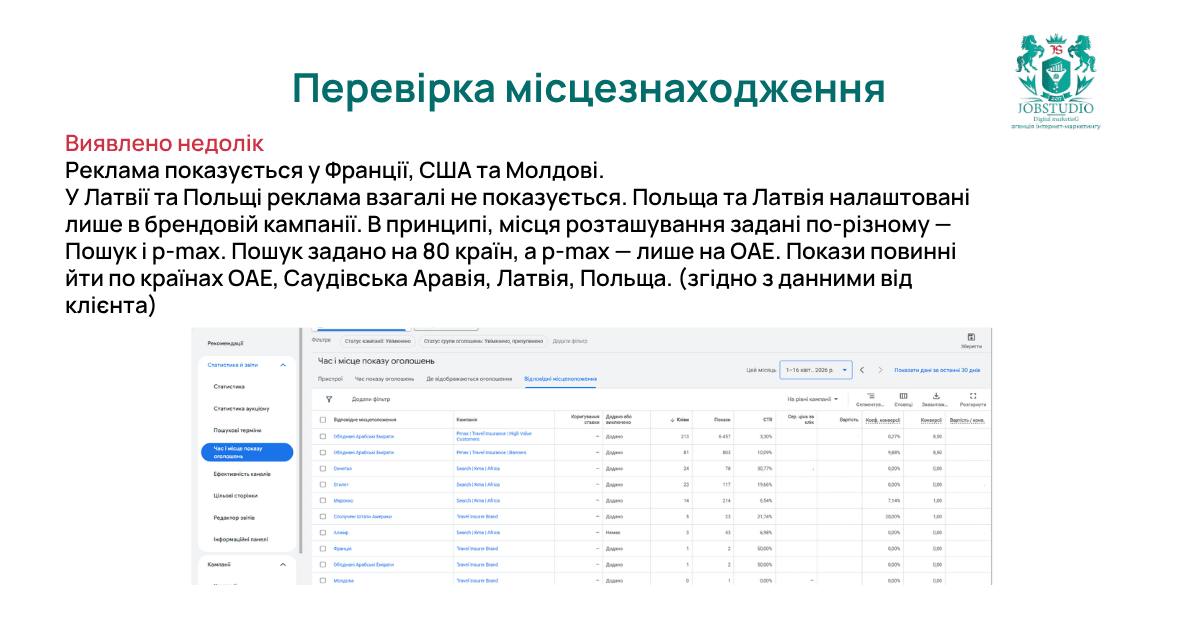1200x628 pixels.
Task: Click the Покази column header
Action: tap(723, 420)
